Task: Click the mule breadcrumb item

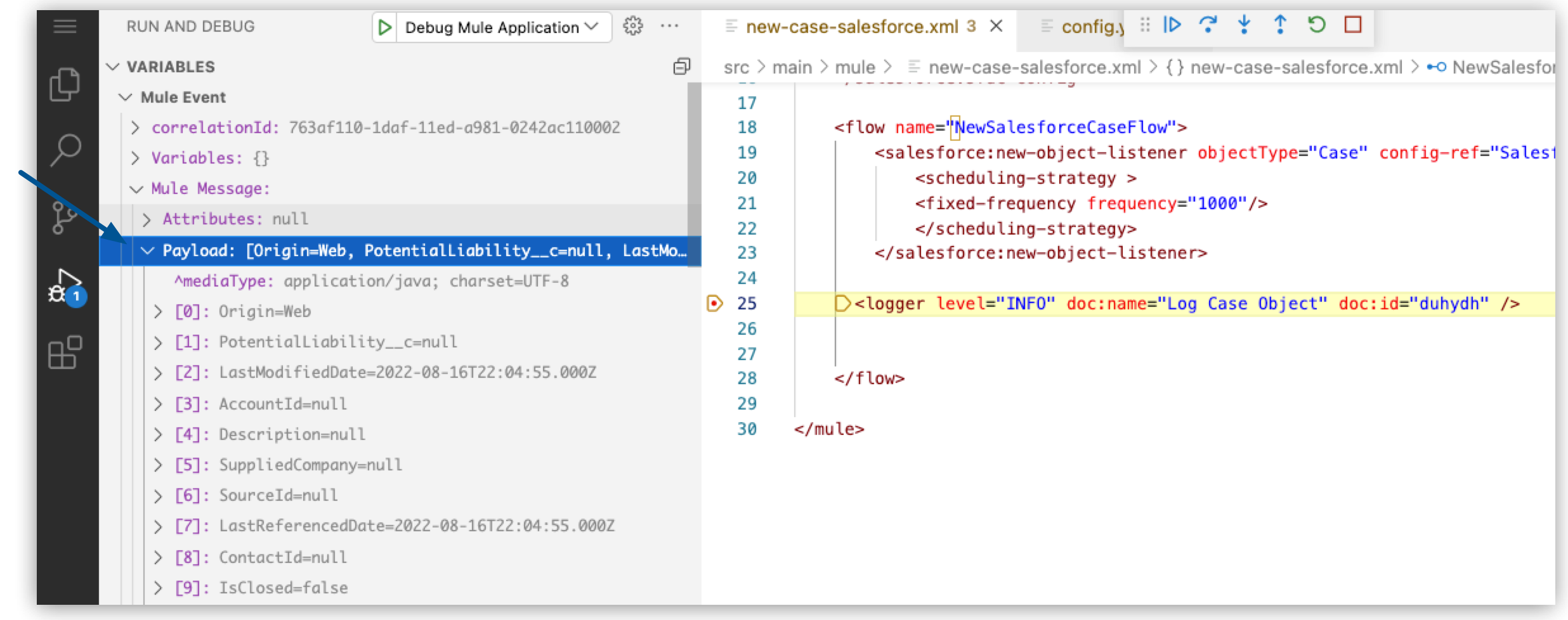Action: [858, 67]
